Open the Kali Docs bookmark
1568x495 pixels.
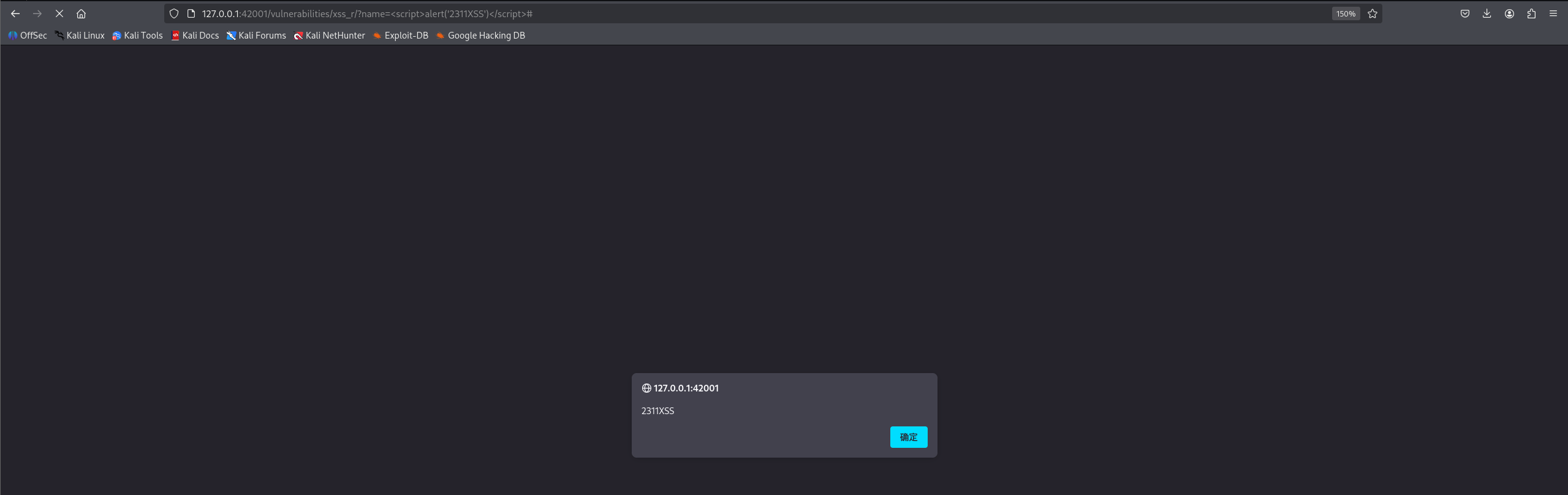point(195,36)
